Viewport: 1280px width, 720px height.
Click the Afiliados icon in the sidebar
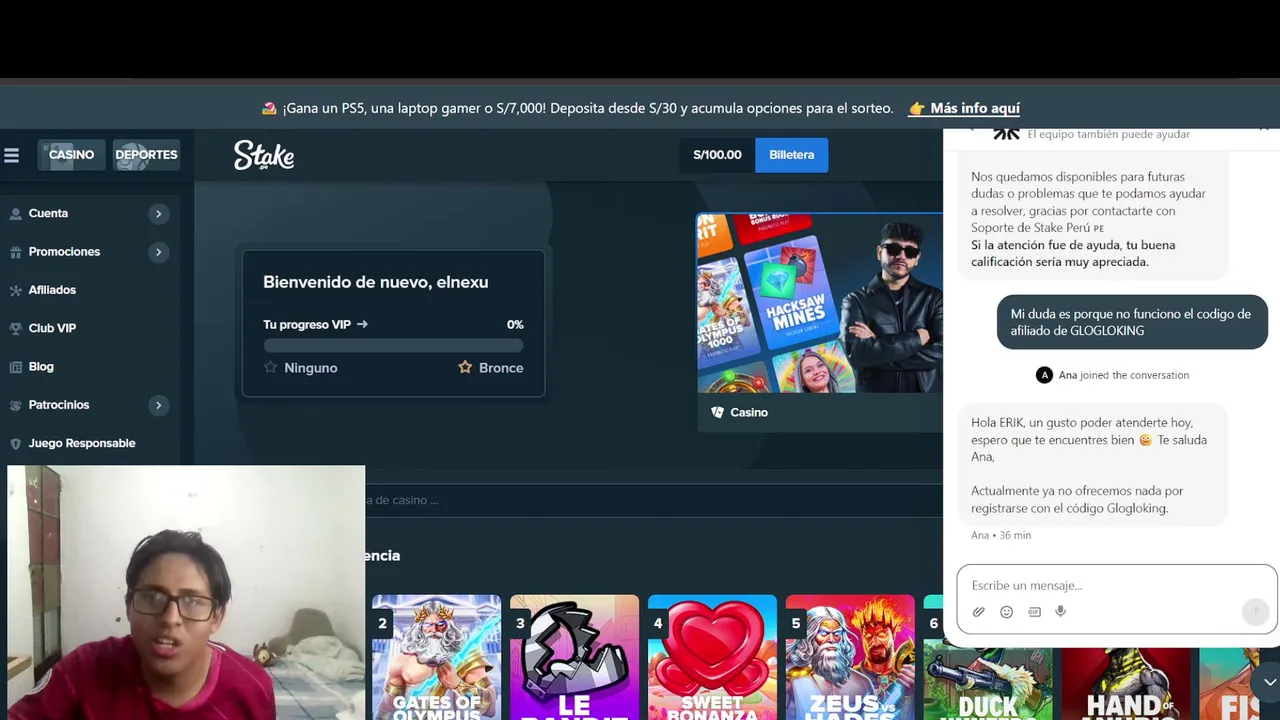(x=15, y=290)
